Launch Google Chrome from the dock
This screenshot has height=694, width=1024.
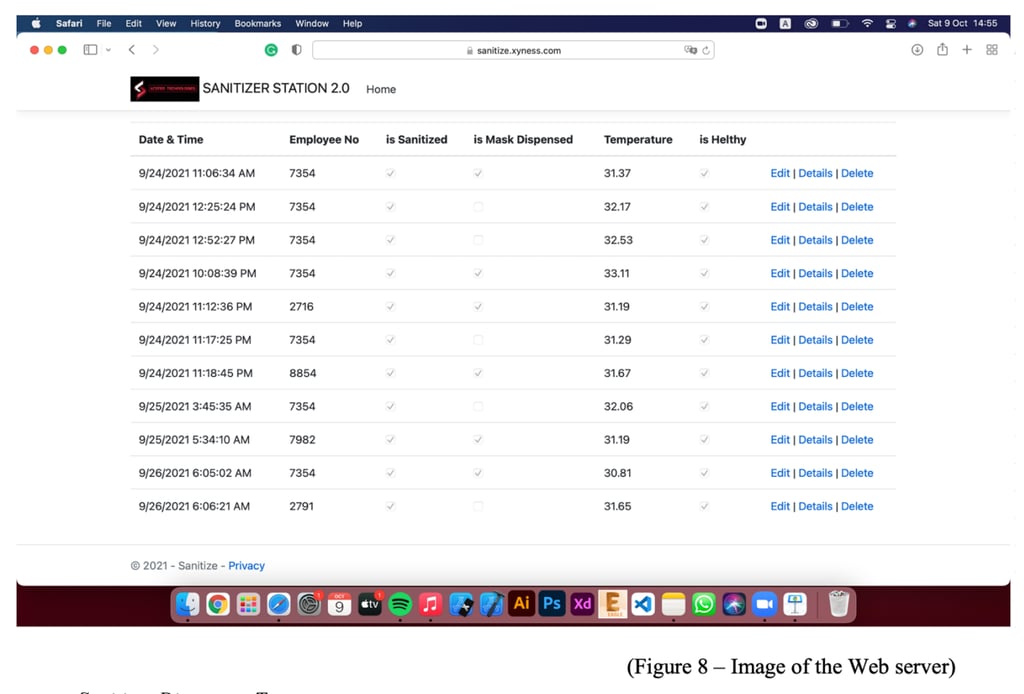pyautogui.click(x=218, y=604)
